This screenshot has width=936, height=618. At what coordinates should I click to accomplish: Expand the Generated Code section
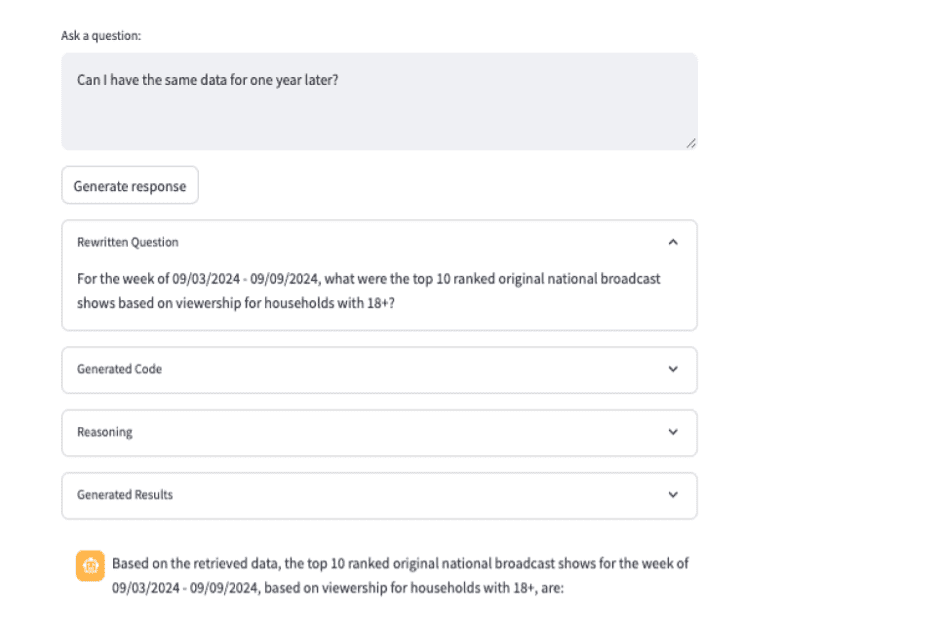pos(120,369)
